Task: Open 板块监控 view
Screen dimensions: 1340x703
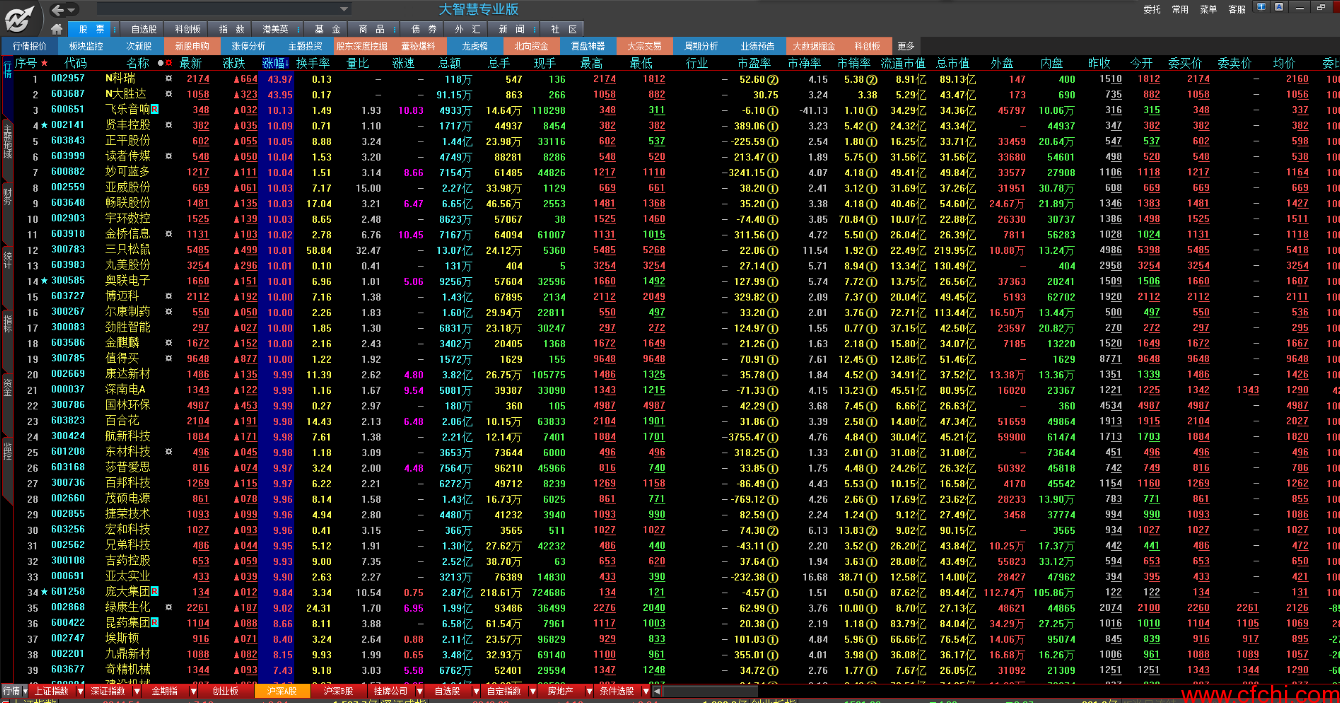Action: pyautogui.click(x=86, y=46)
